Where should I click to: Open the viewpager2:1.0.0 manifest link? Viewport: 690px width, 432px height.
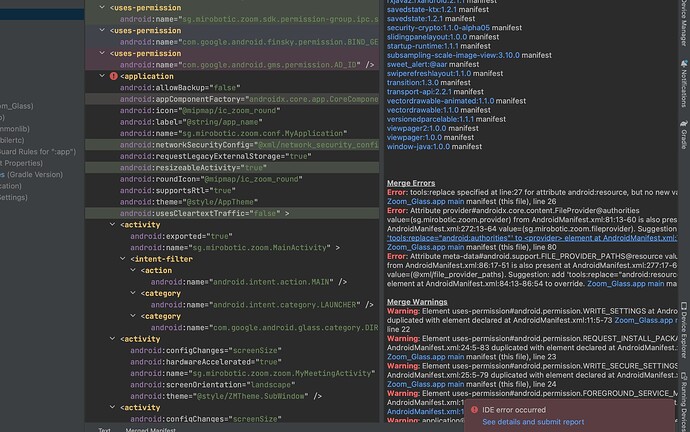[x=416, y=128]
